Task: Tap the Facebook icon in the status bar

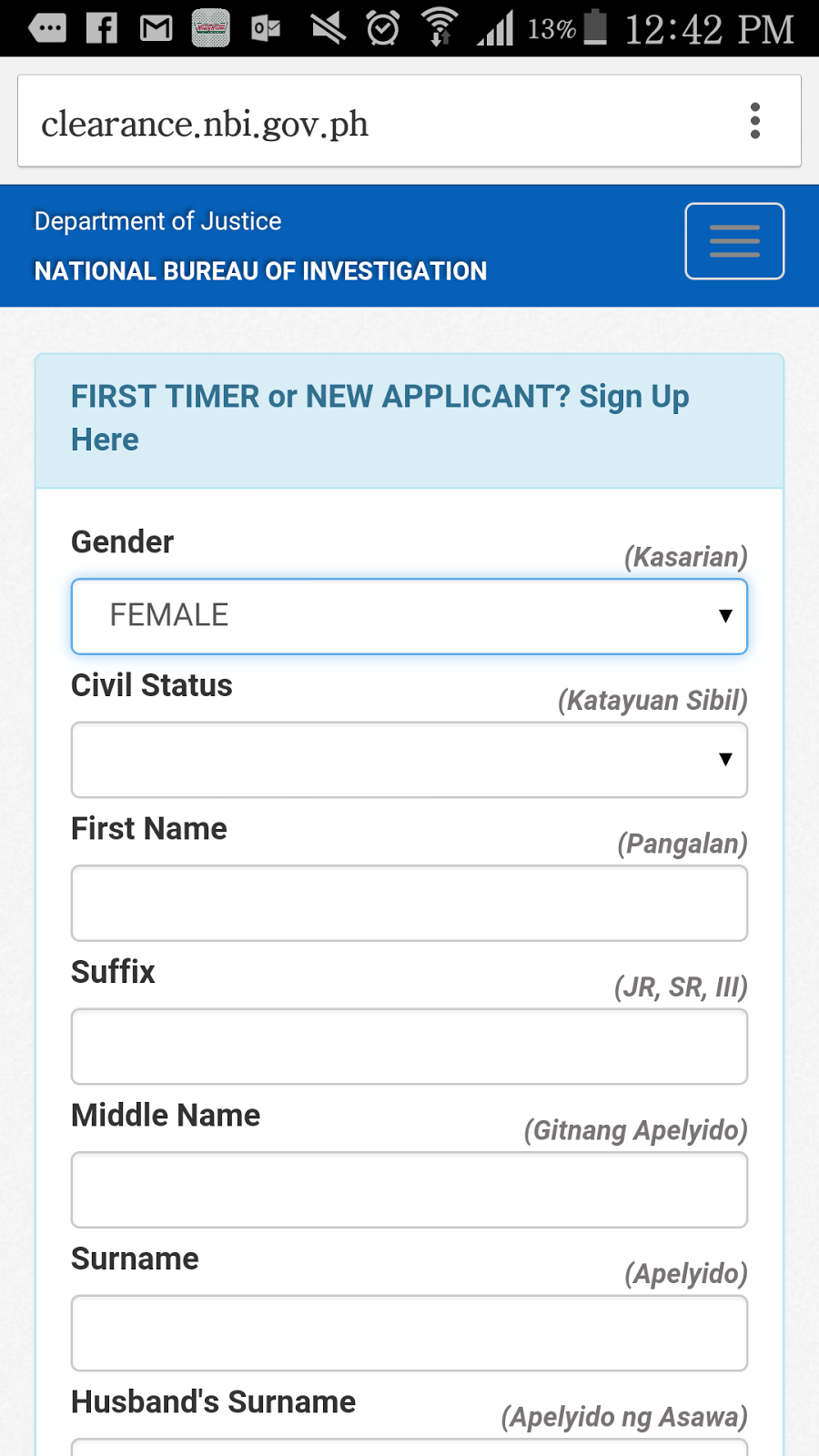Action: 102,27
